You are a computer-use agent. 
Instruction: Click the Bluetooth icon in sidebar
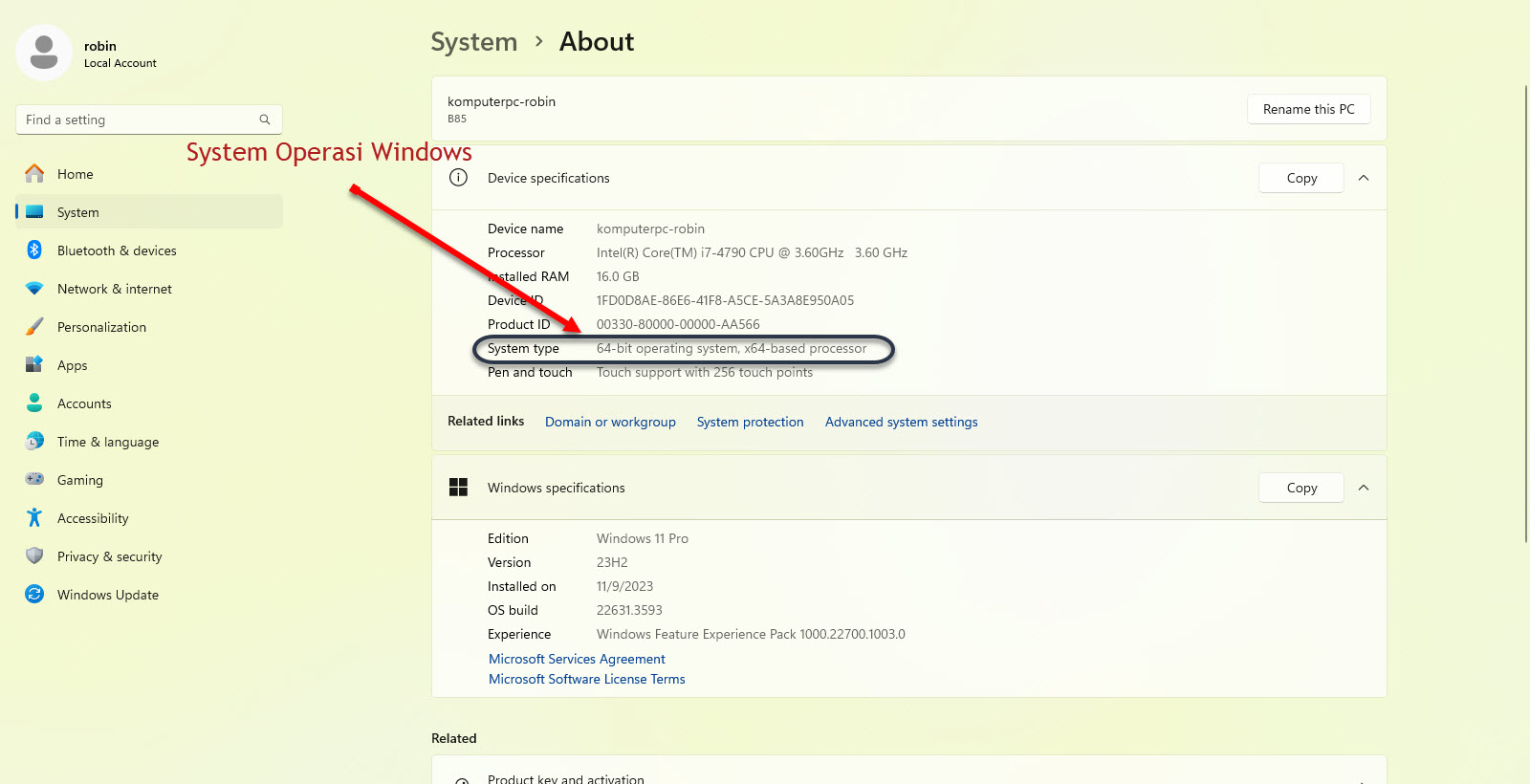click(34, 250)
